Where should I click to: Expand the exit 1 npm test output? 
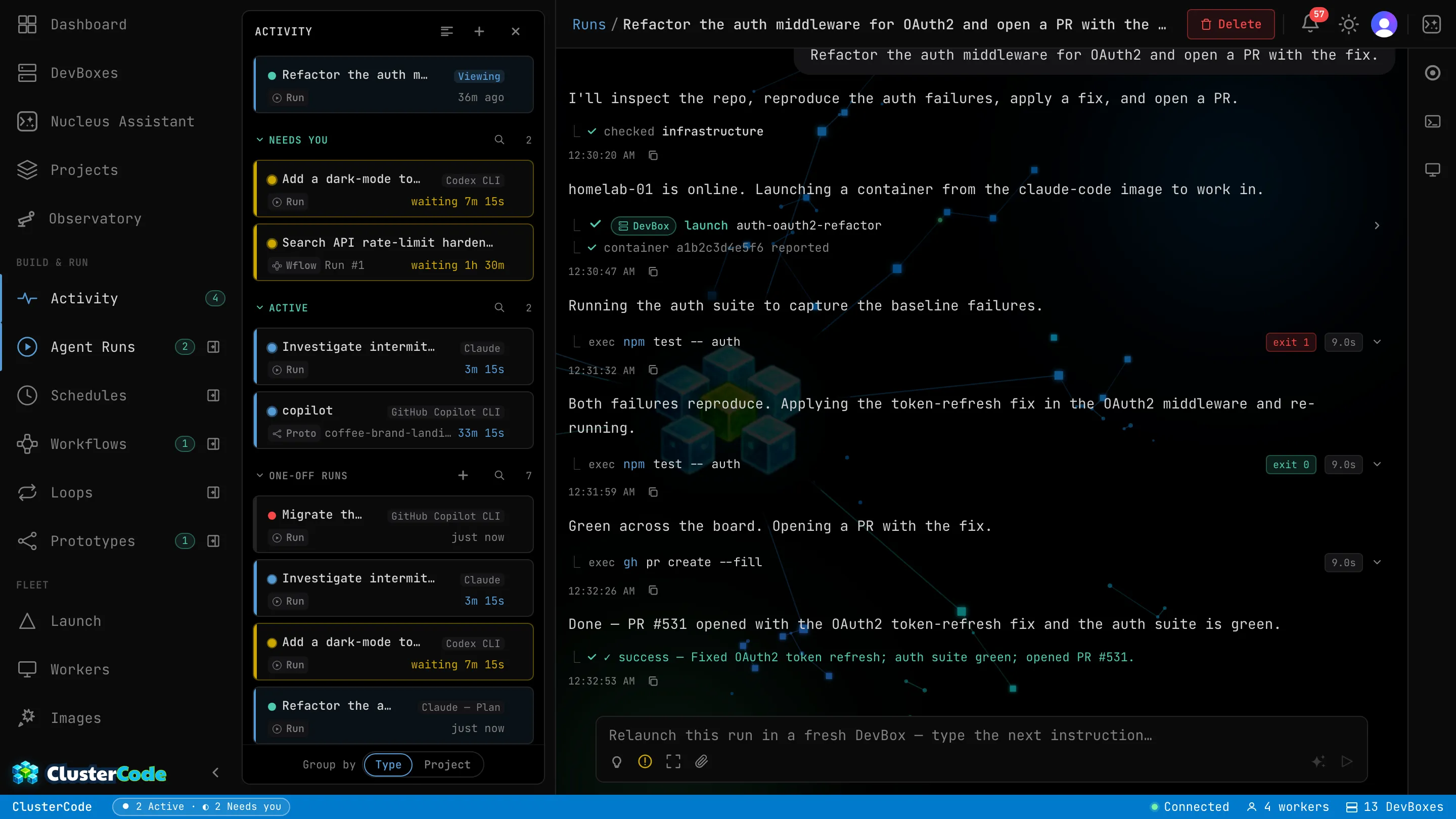point(1377,342)
